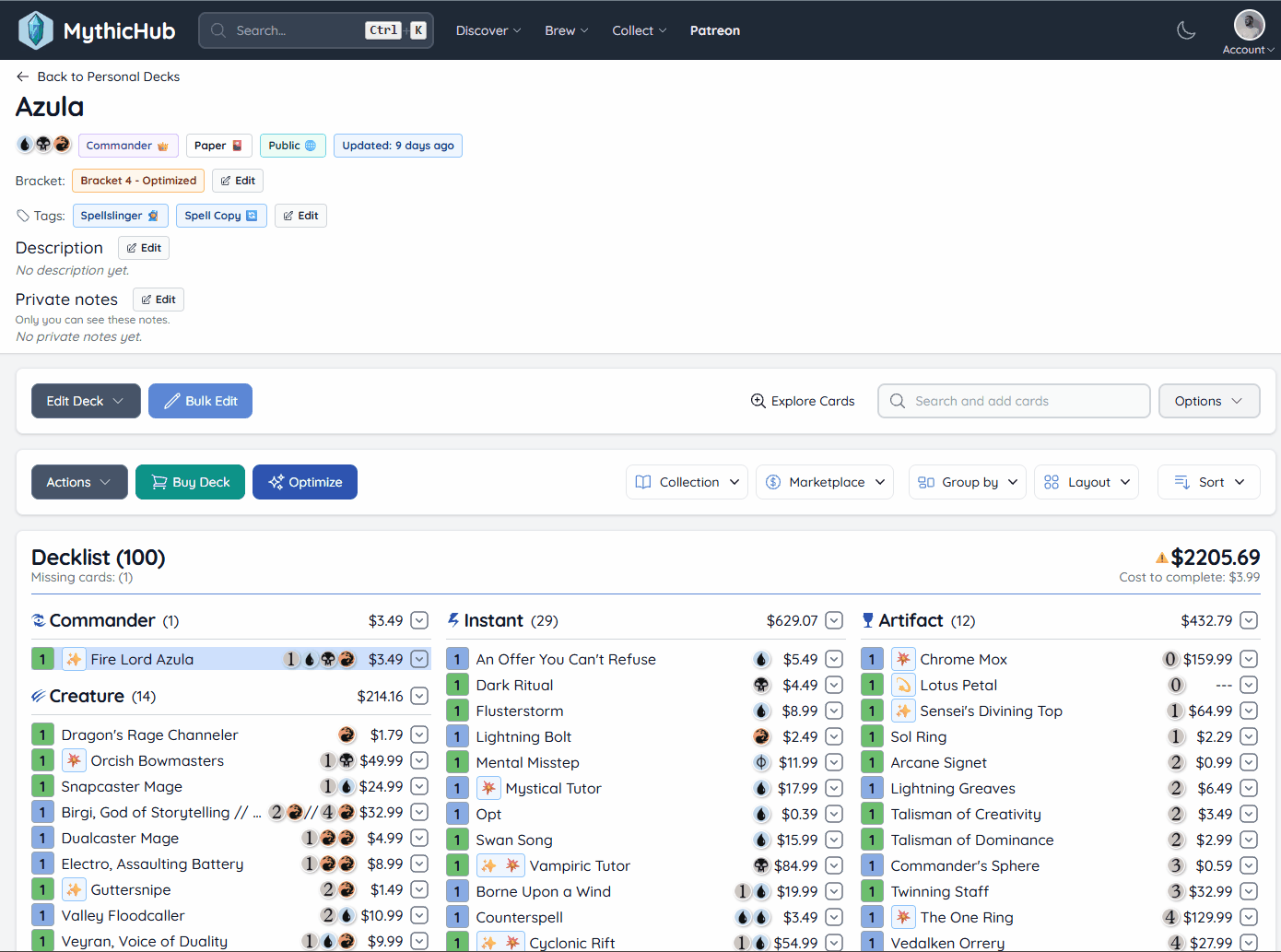The width and height of the screenshot is (1281, 952).
Task: Click the icon next to Lotus Petal
Action: pyautogui.click(x=903, y=685)
